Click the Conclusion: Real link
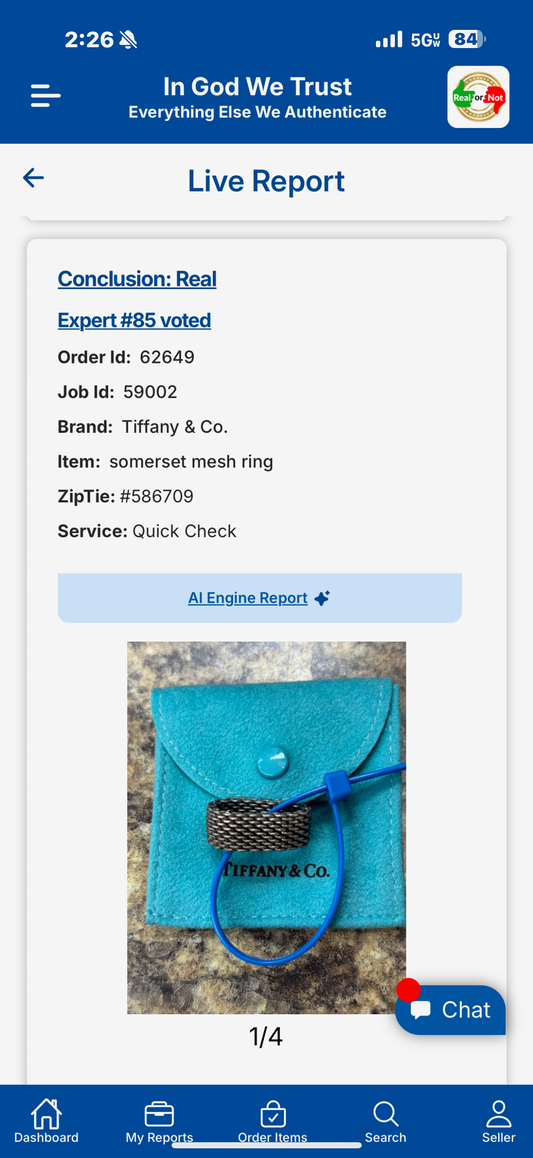This screenshot has height=1158, width=533. [x=137, y=279]
